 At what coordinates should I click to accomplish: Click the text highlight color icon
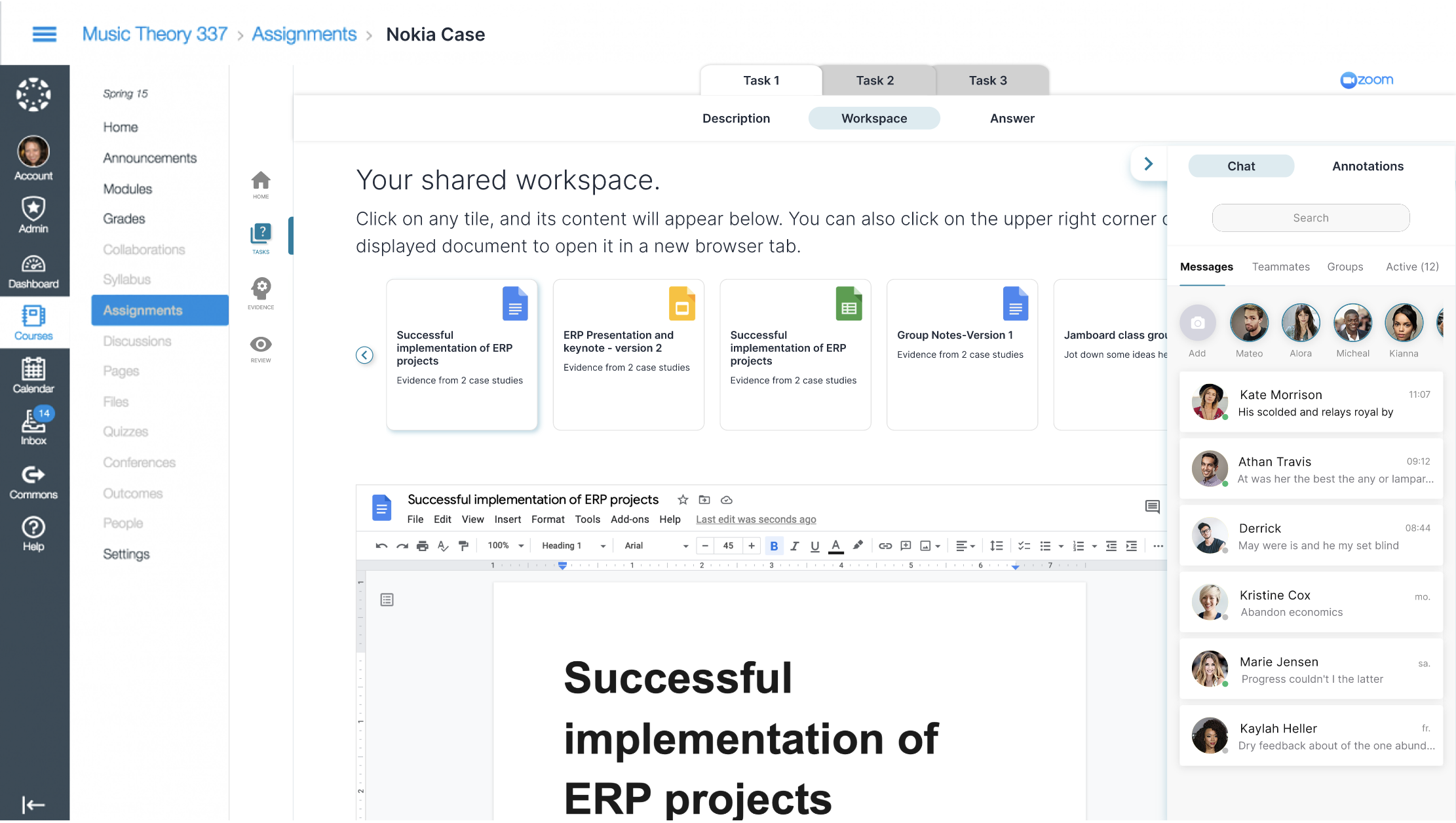[x=858, y=545]
